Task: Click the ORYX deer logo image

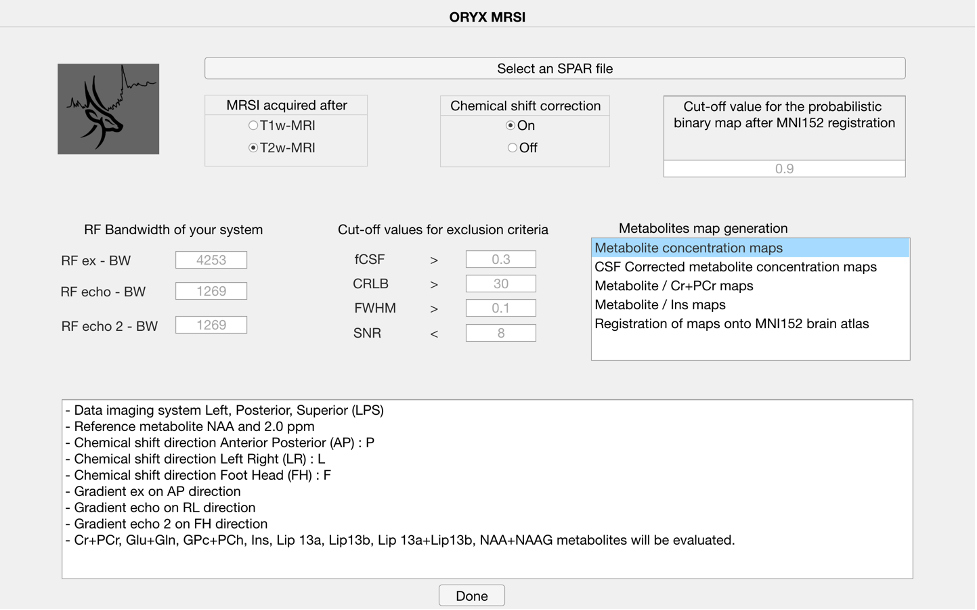Action: (x=108, y=109)
